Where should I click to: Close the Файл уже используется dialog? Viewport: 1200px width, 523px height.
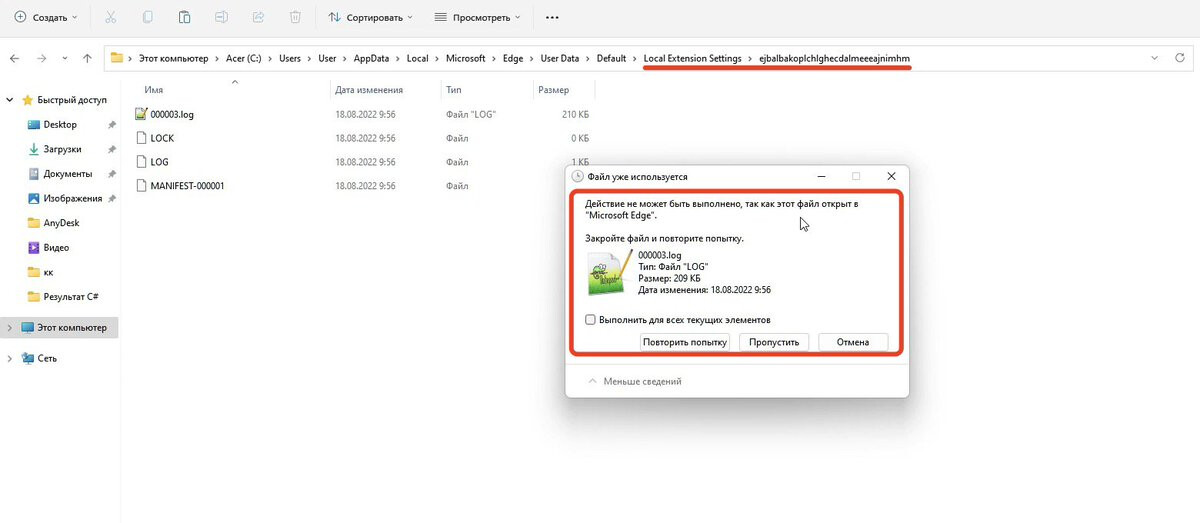[891, 176]
